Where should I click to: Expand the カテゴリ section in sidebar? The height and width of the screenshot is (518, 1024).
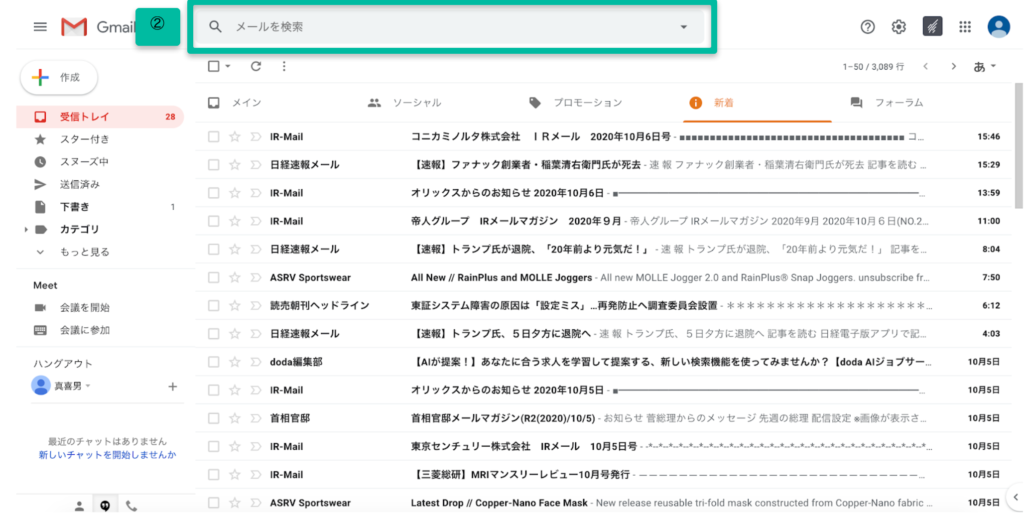26,230
